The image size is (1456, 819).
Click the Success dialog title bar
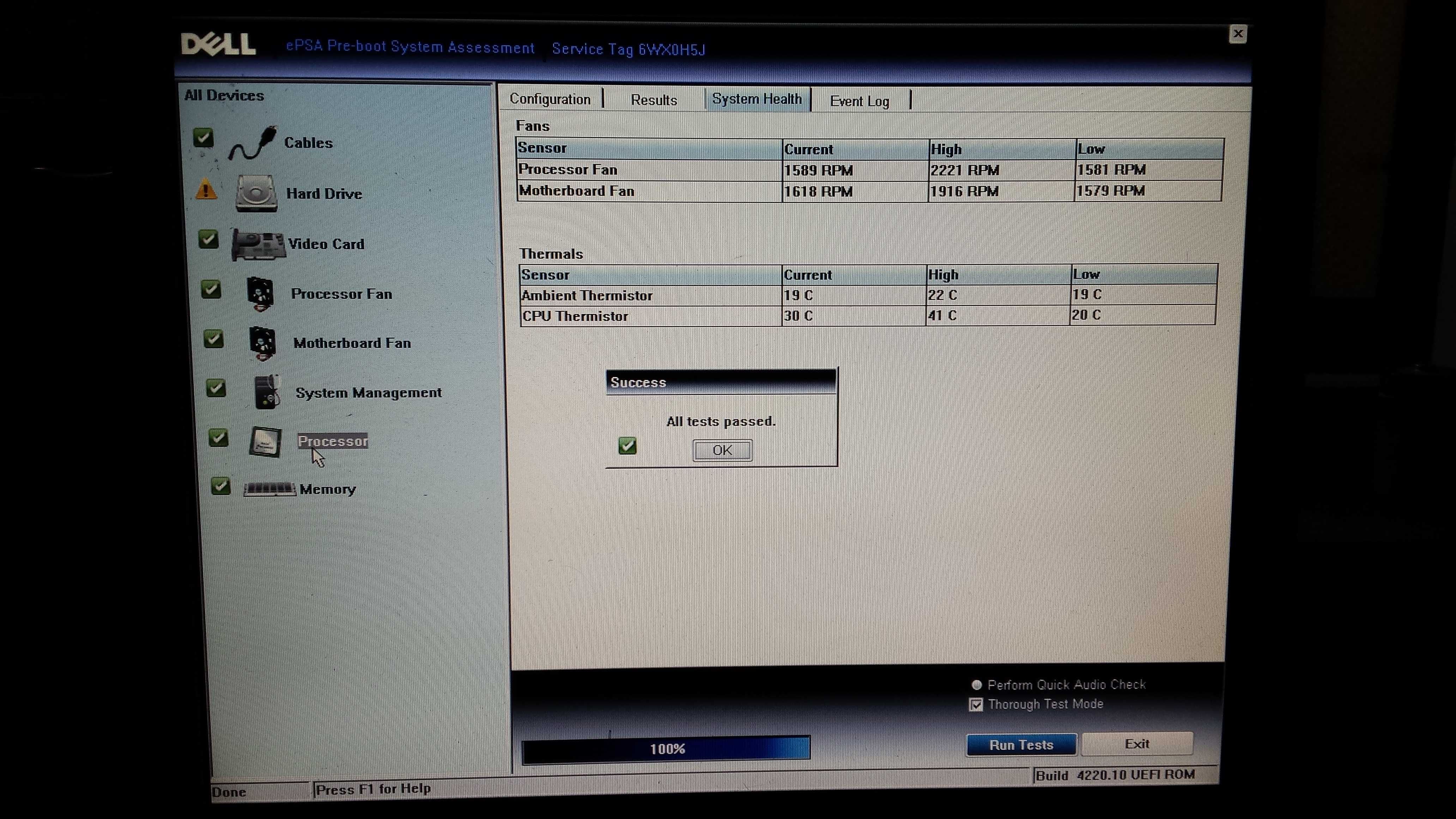click(721, 382)
